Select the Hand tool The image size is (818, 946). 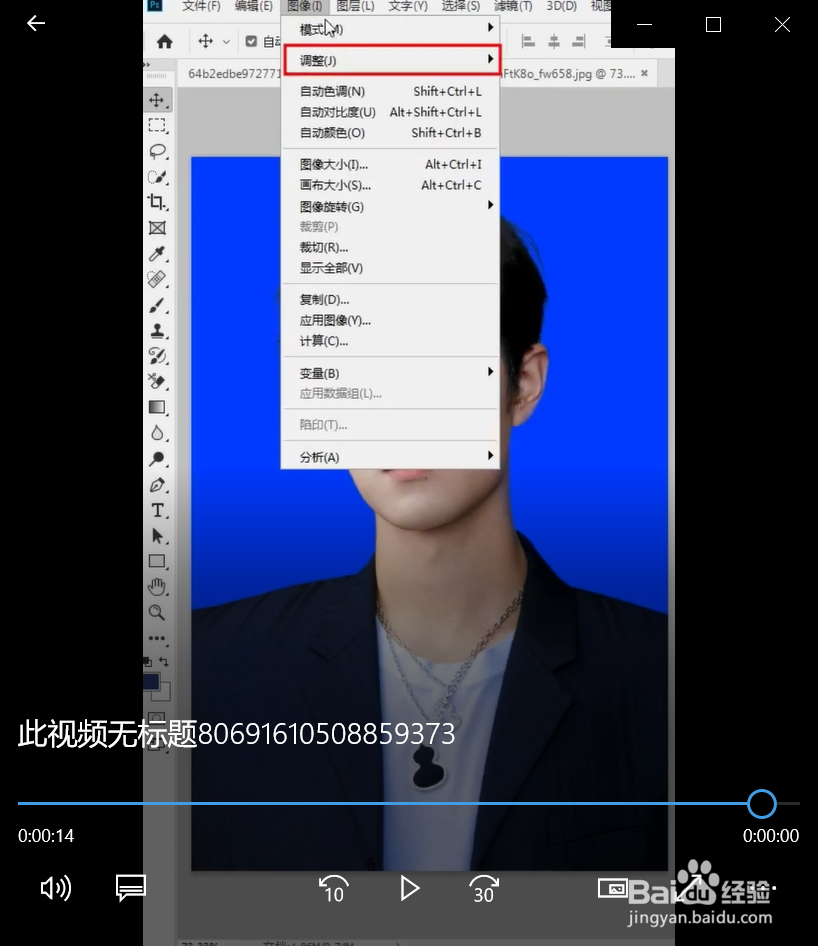pyautogui.click(x=158, y=586)
